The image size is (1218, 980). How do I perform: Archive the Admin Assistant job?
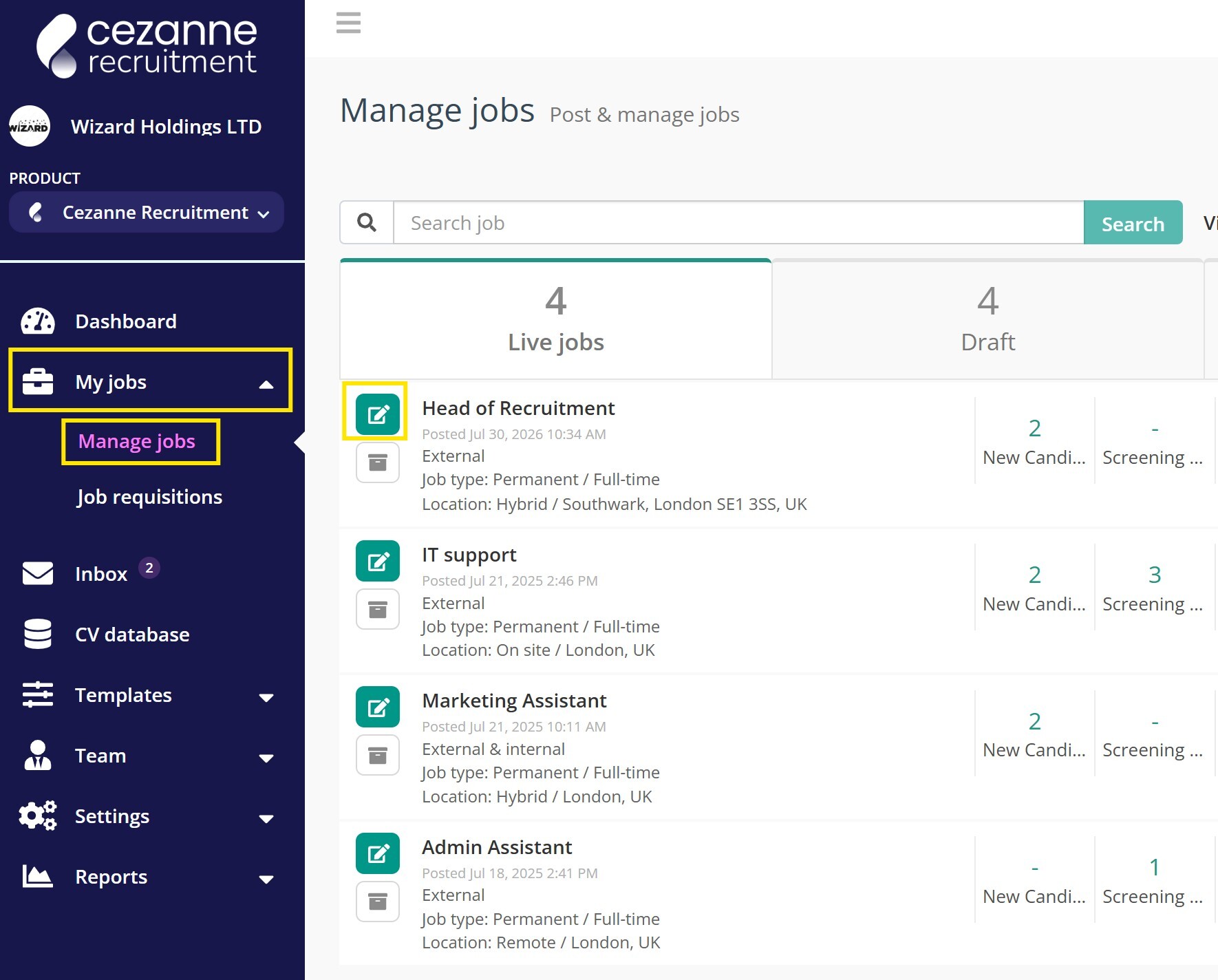click(x=378, y=902)
